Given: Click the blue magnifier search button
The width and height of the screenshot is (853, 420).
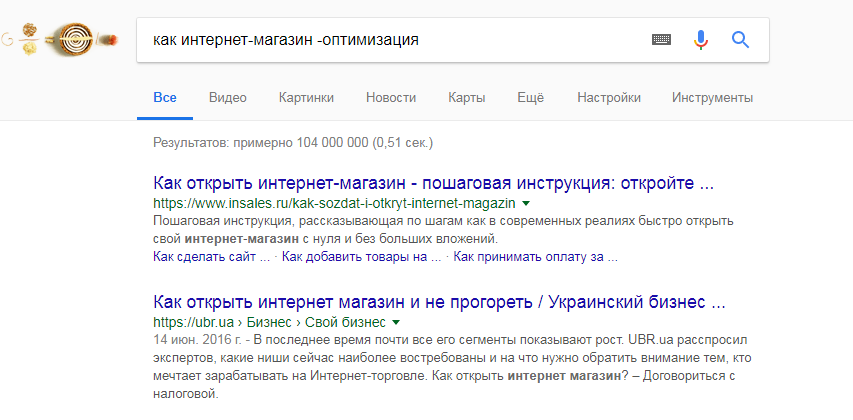Looking at the screenshot, I should coord(740,40).
